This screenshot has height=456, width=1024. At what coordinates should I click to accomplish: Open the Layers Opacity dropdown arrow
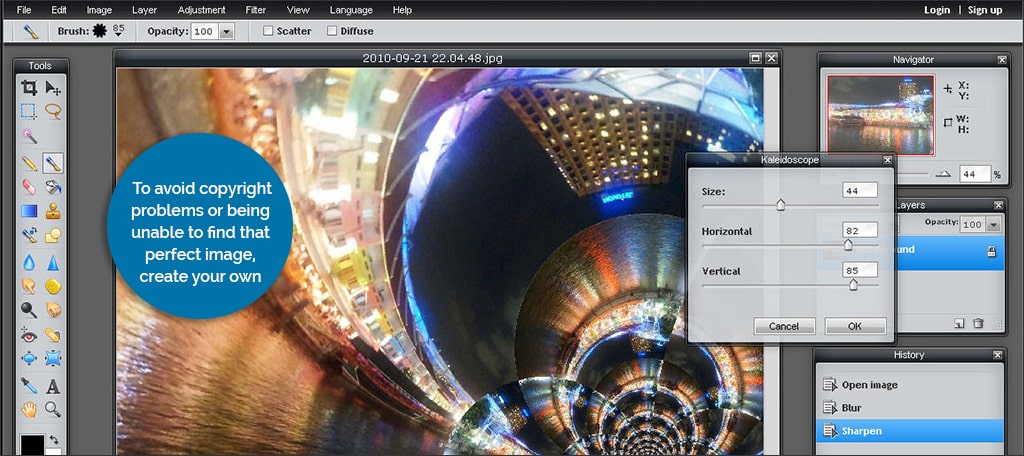tap(993, 225)
